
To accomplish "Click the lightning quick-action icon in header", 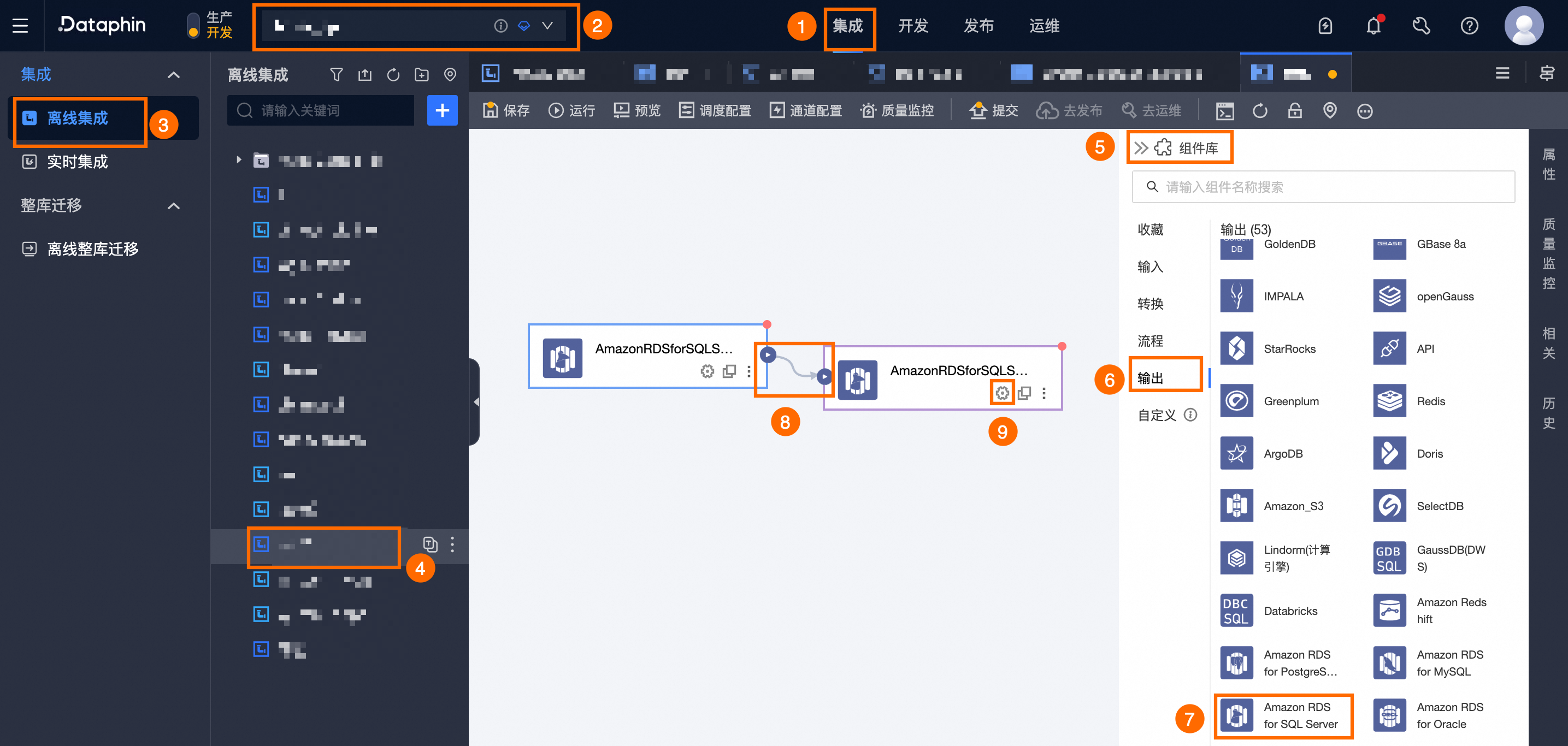I will (x=1325, y=26).
